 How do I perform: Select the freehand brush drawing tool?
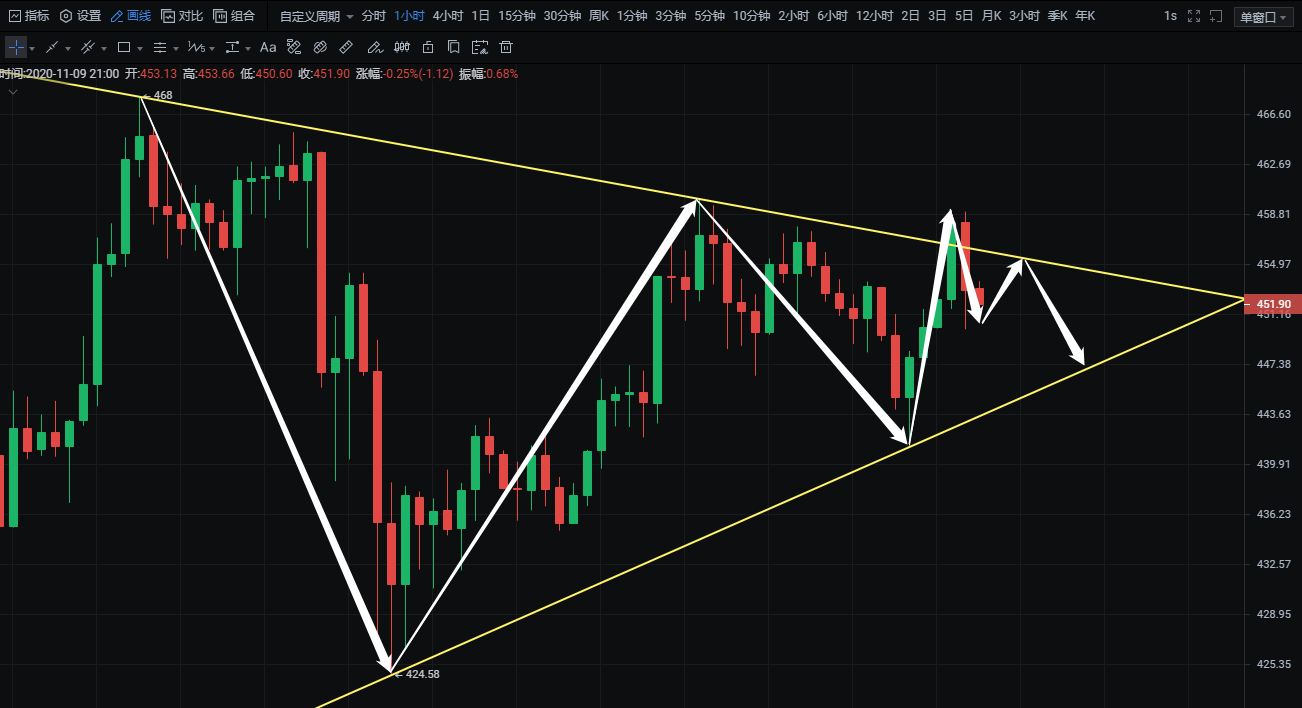click(374, 48)
